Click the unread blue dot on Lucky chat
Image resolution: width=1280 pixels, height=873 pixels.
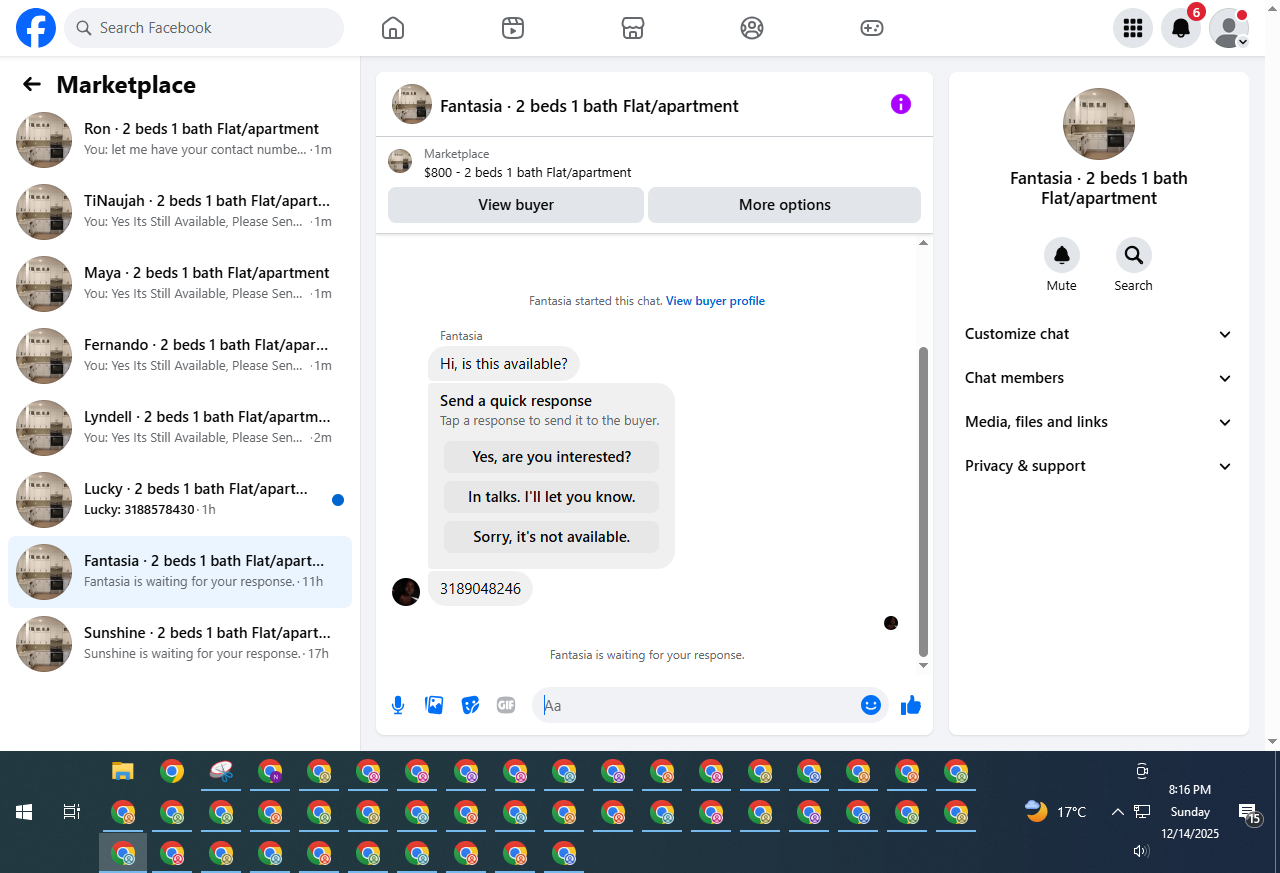coord(338,500)
